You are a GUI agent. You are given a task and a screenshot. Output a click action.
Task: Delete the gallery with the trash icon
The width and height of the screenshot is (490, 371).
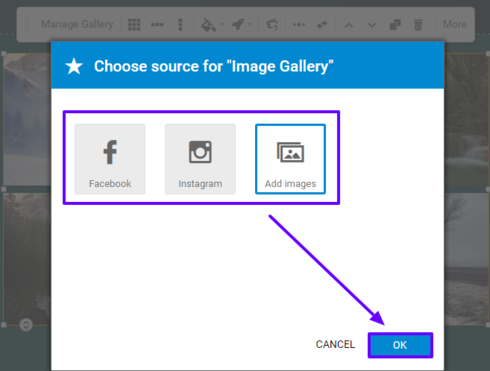[x=418, y=25]
